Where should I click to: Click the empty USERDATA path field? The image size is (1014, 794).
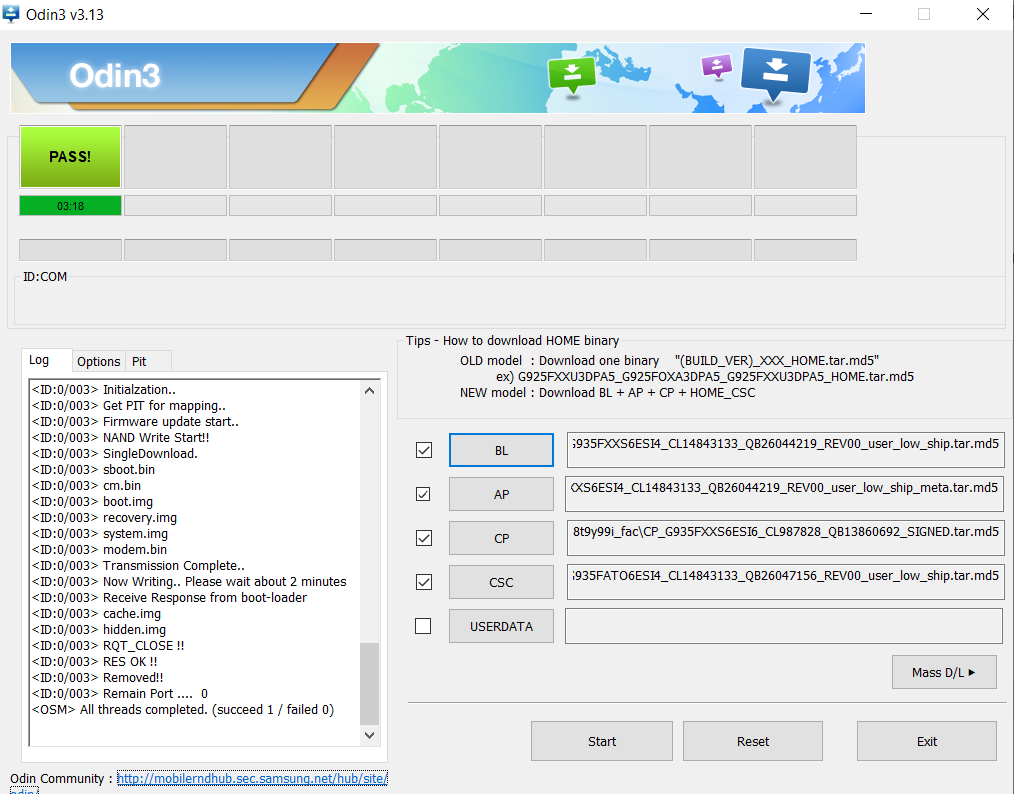pyautogui.click(x=784, y=626)
